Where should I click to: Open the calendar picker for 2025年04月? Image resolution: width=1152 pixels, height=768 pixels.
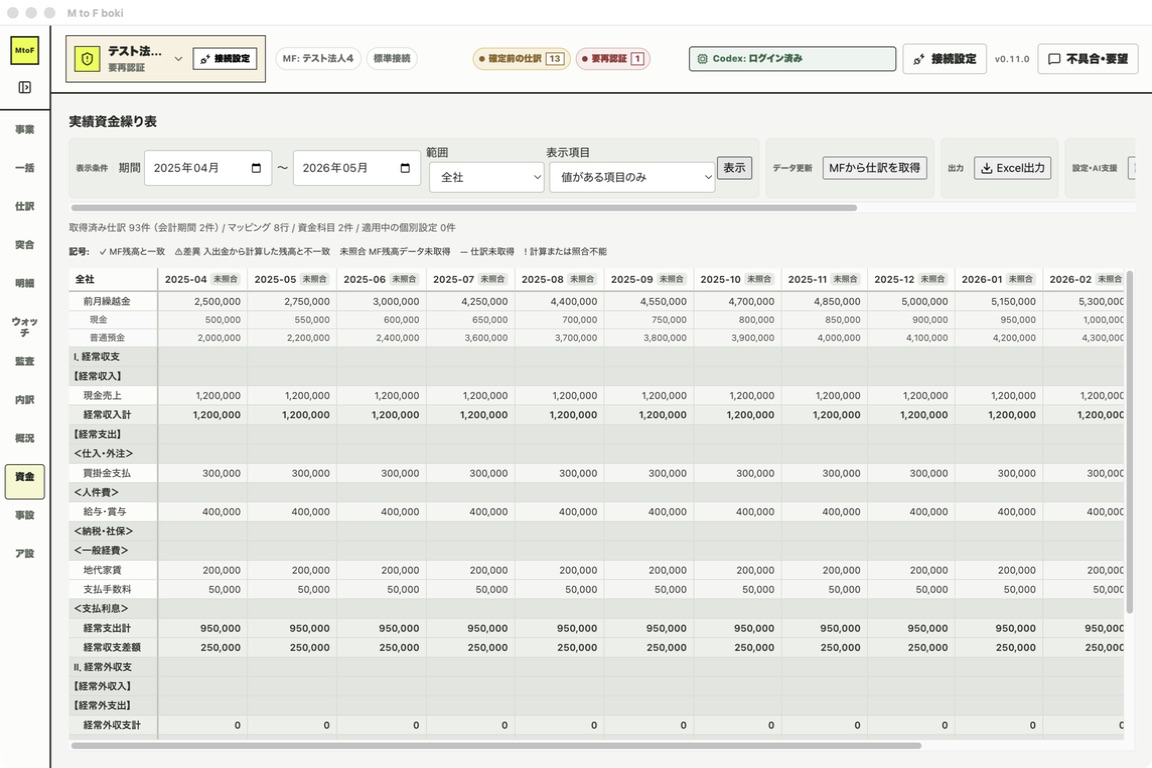[256, 168]
